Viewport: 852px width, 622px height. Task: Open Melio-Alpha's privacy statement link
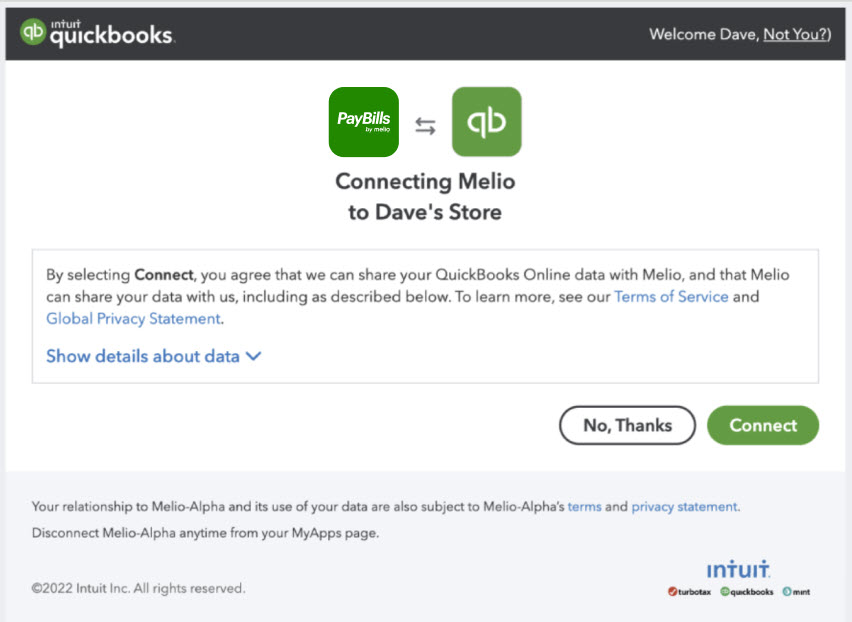pos(684,507)
